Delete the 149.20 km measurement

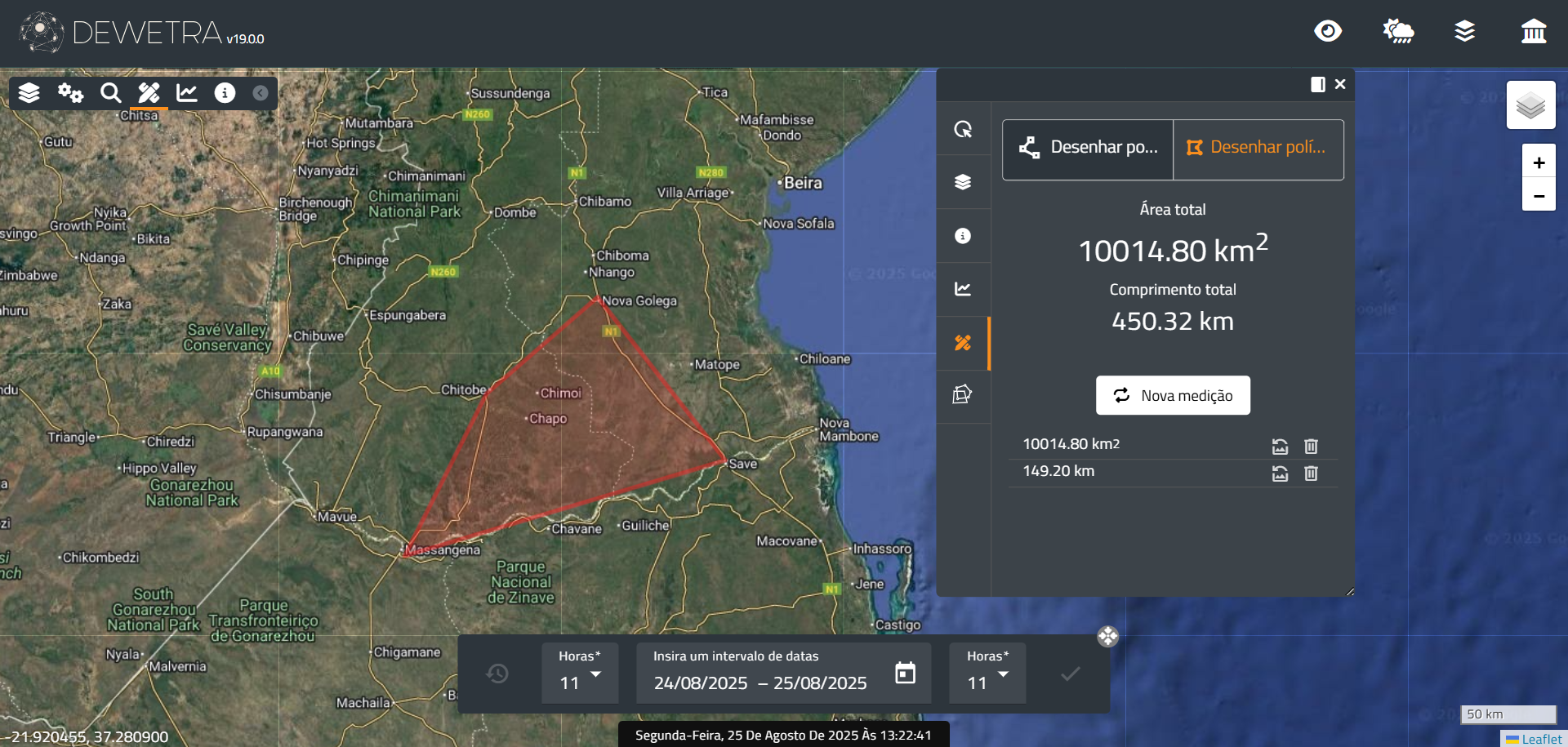click(x=1311, y=474)
